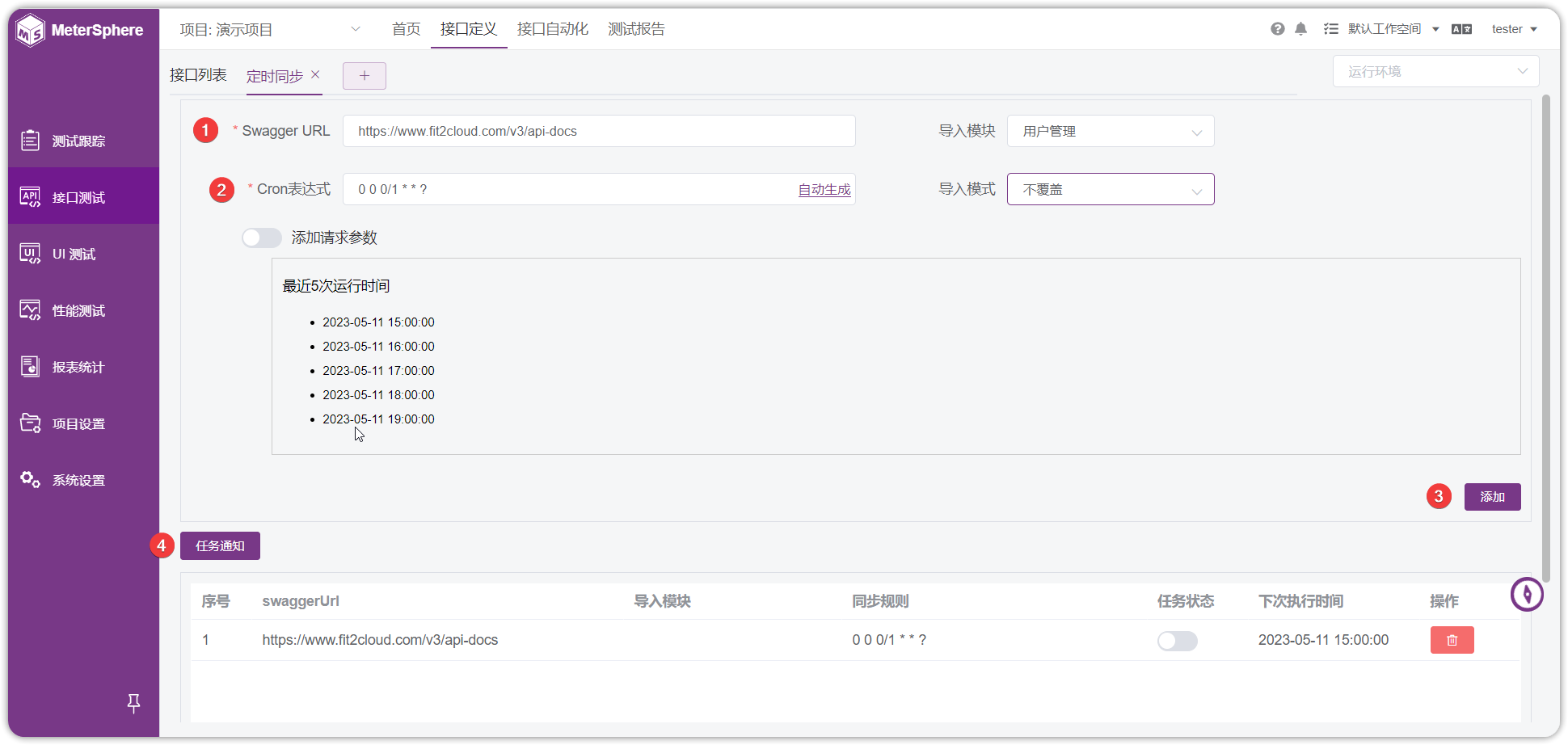Viewport: 1568px width, 745px height.
Task: Open 性能测试 in the sidebar
Action: tap(83, 310)
